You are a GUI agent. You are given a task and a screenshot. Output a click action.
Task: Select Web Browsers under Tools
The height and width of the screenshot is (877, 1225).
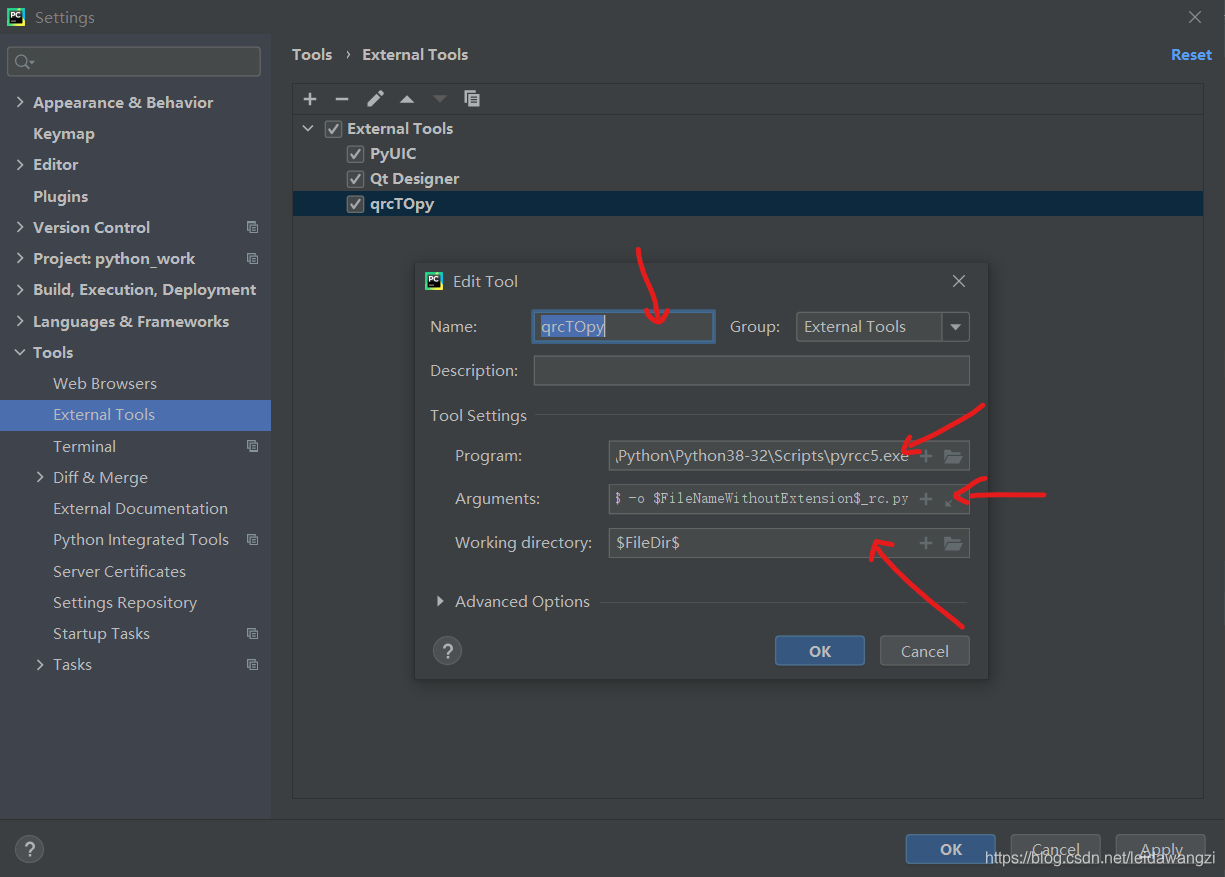[x=105, y=383]
